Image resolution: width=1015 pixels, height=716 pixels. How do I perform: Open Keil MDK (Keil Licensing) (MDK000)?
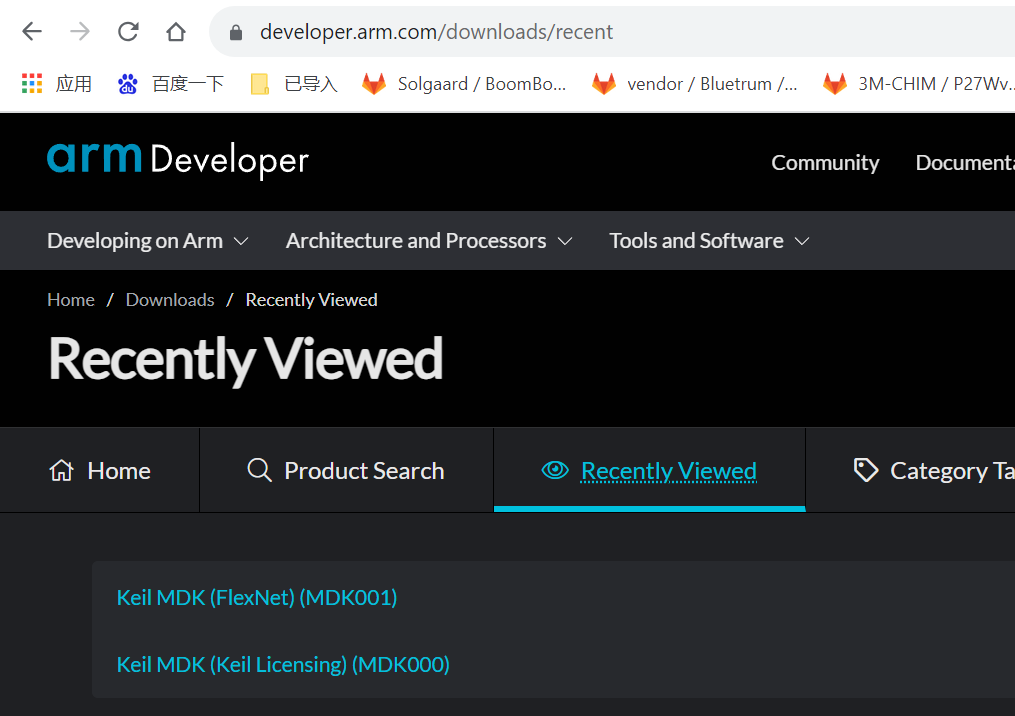283,665
